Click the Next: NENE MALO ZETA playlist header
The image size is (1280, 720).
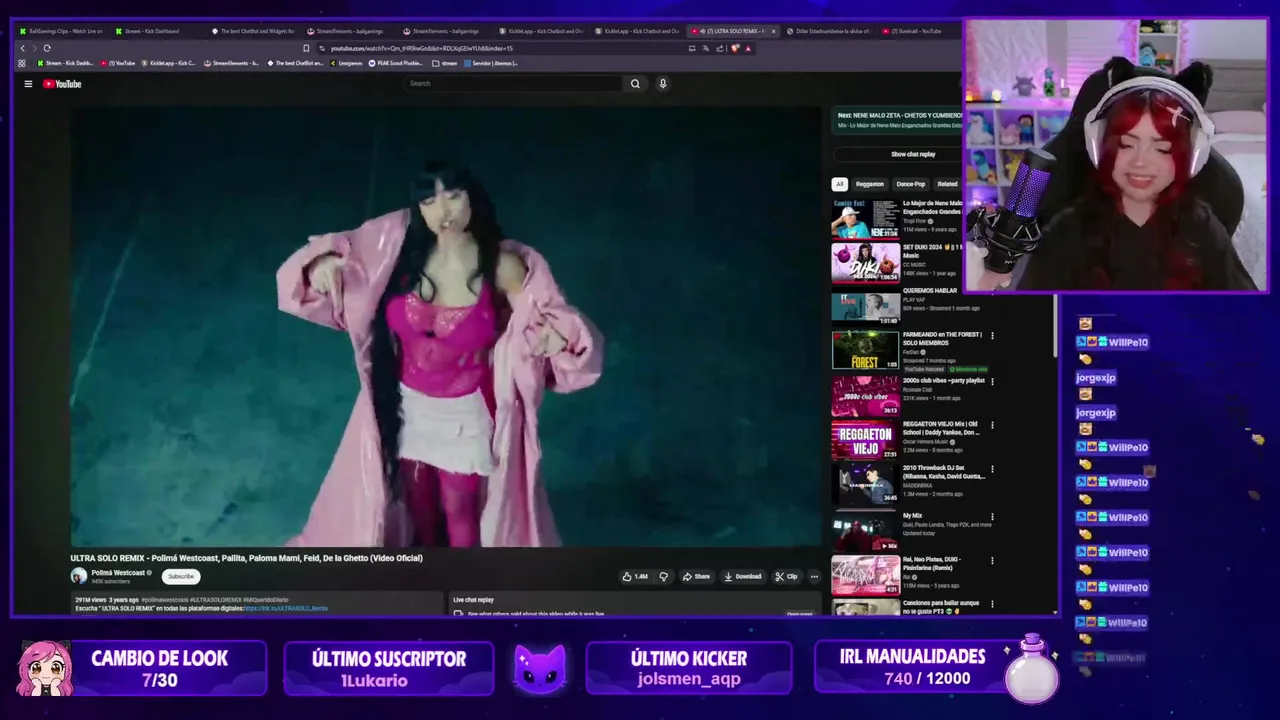pos(898,120)
